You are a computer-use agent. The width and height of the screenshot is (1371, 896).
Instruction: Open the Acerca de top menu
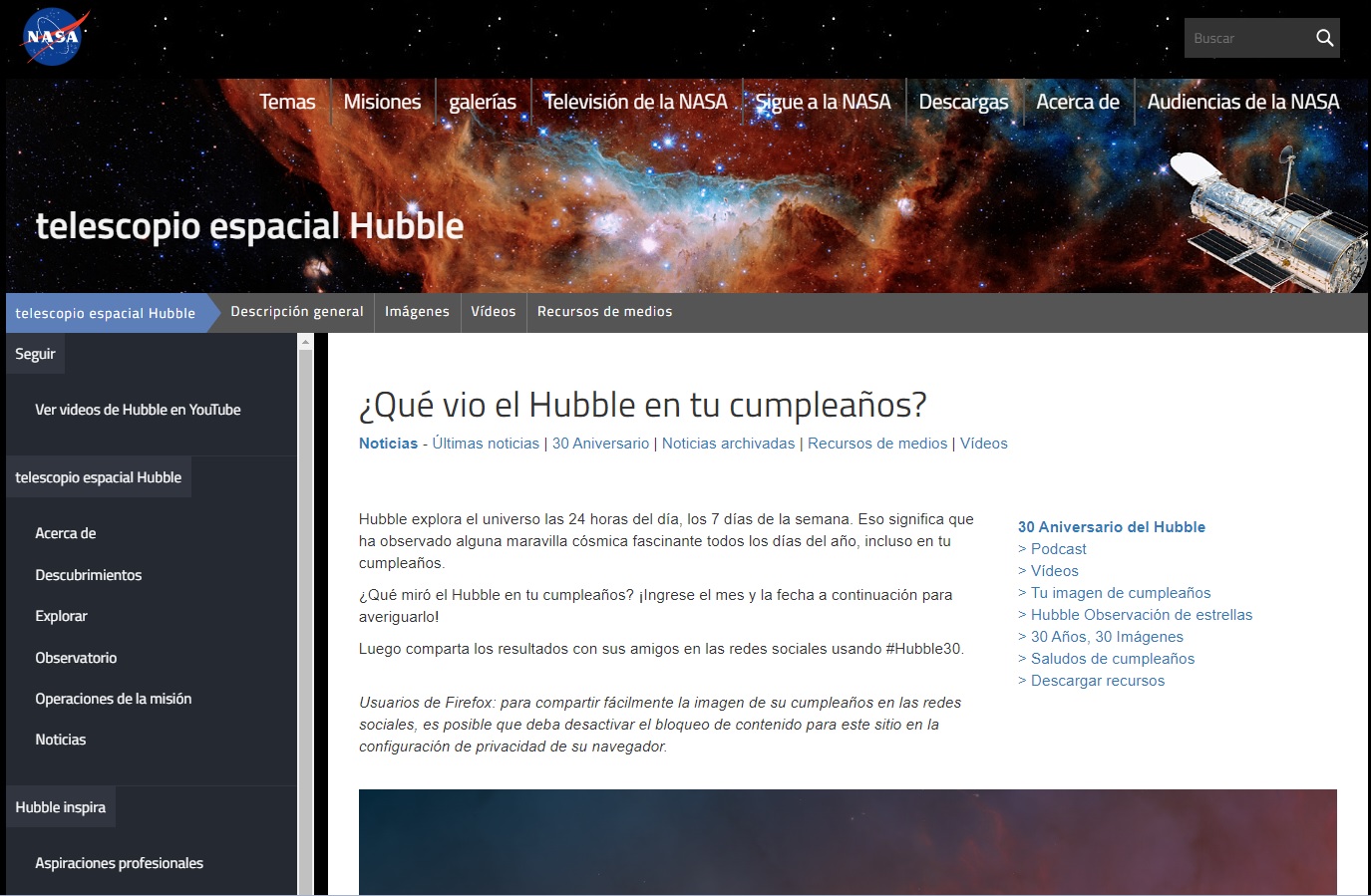(x=1078, y=102)
